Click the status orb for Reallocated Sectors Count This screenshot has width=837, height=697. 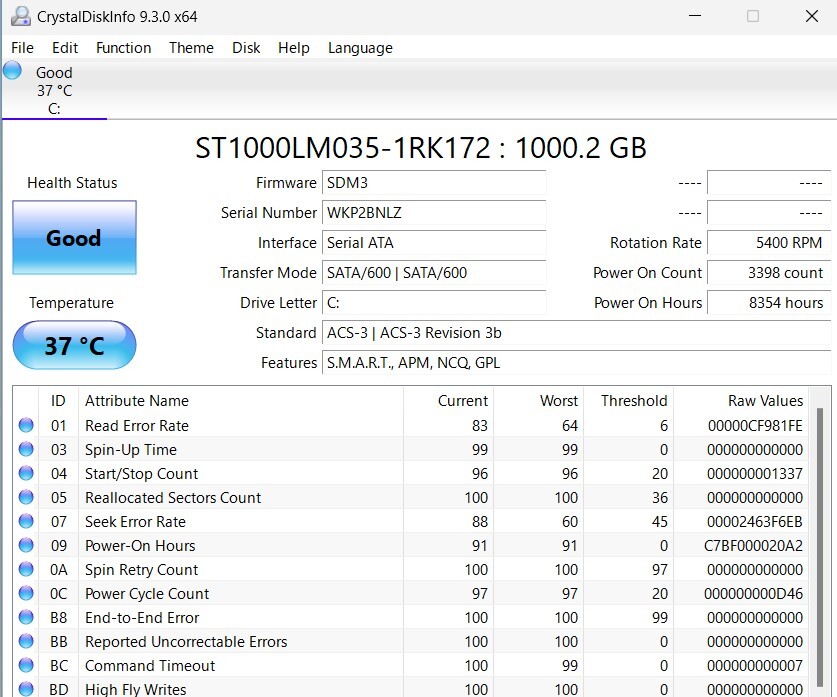point(26,497)
